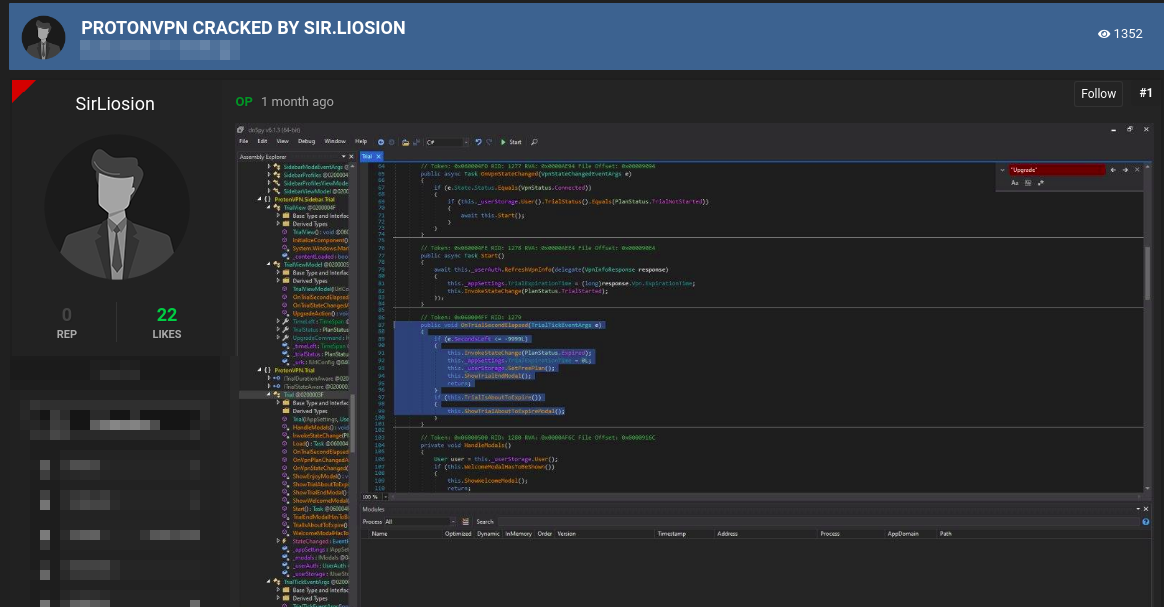
Task: Sort modules by Address column
Action: pos(728,534)
